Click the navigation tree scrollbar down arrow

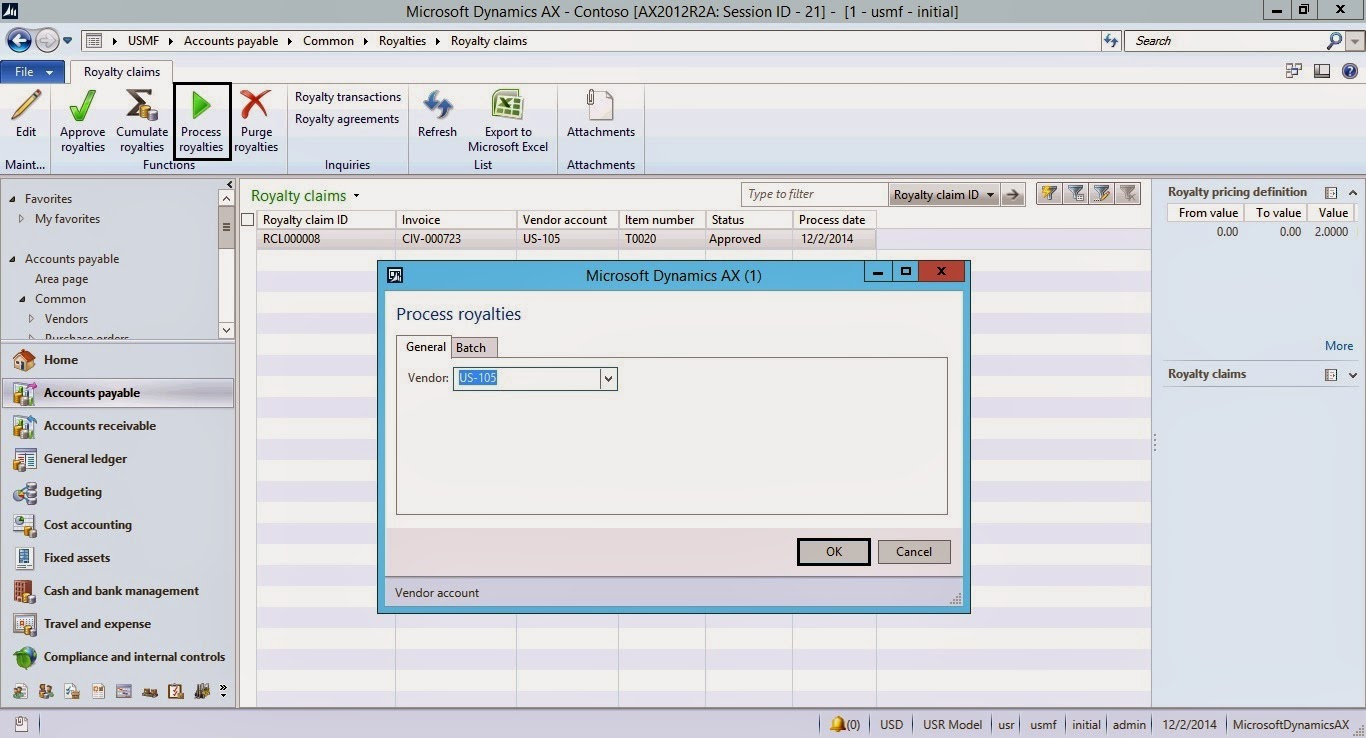pos(226,330)
